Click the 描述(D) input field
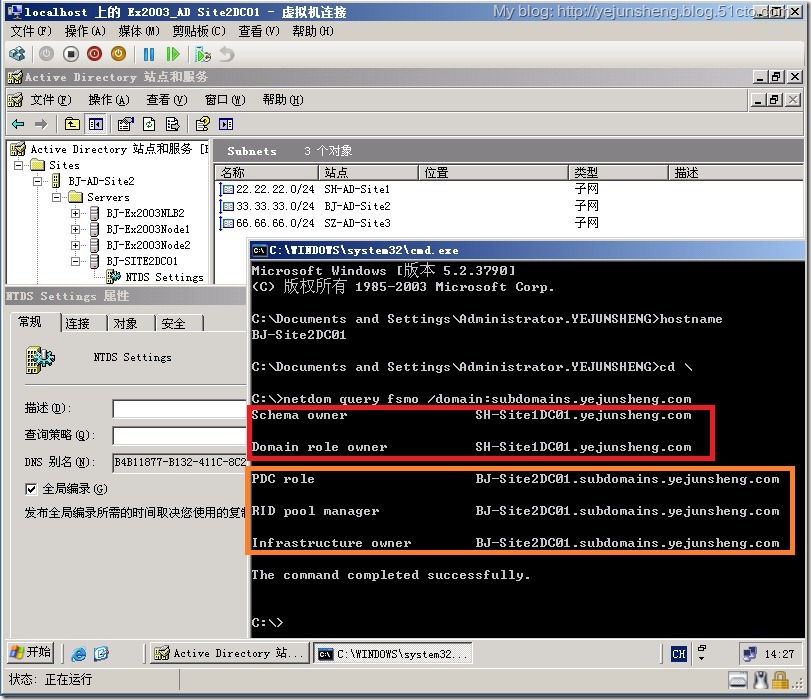The width and height of the screenshot is (811, 700). 179,409
